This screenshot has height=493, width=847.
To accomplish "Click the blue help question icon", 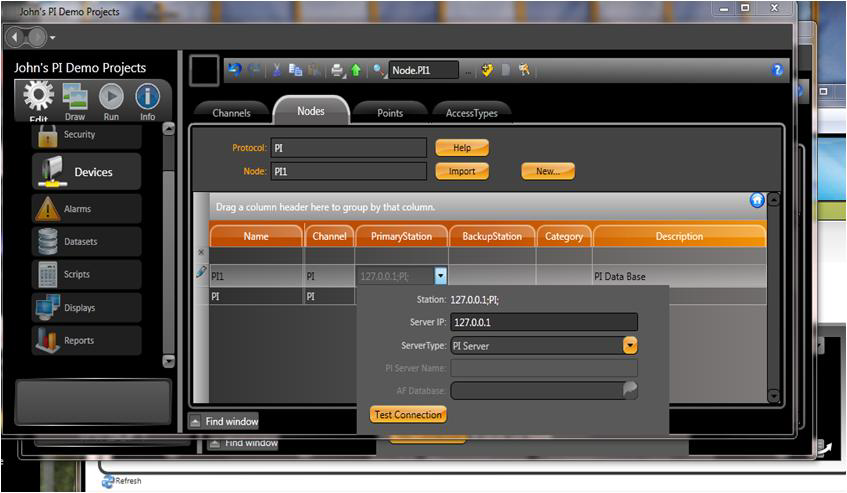I will [777, 70].
